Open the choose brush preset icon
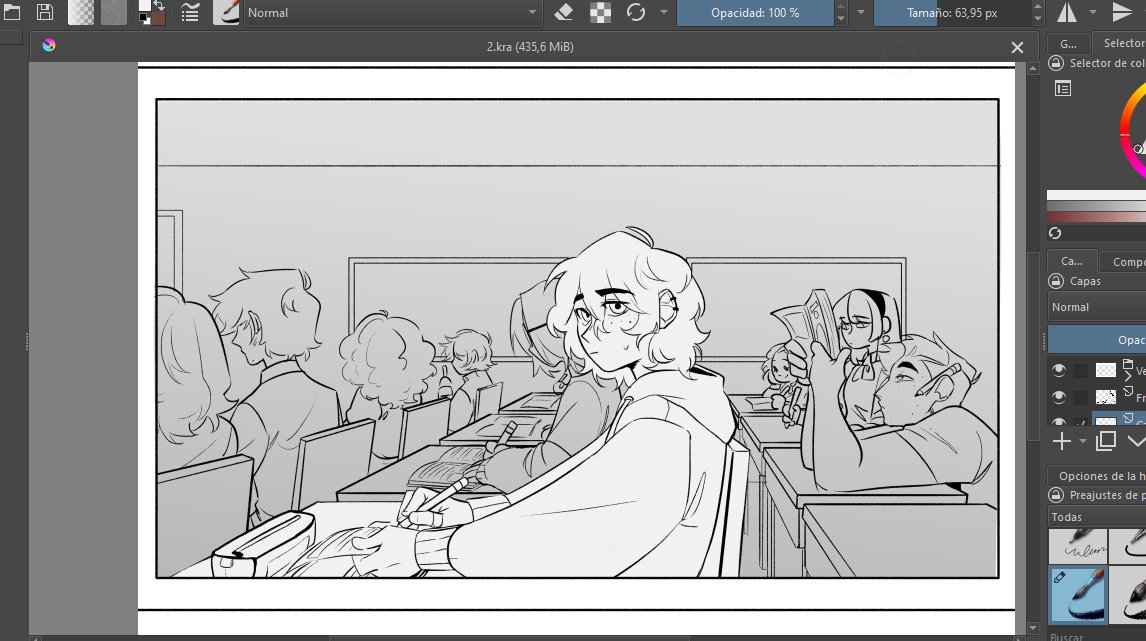This screenshot has width=1146, height=641. coord(226,11)
